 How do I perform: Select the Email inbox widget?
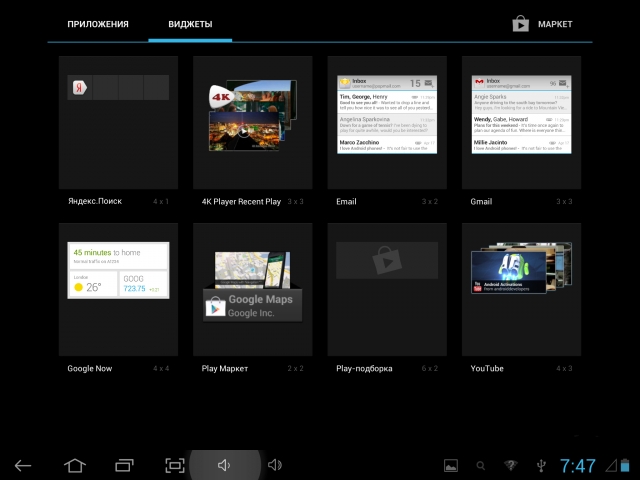(387, 122)
